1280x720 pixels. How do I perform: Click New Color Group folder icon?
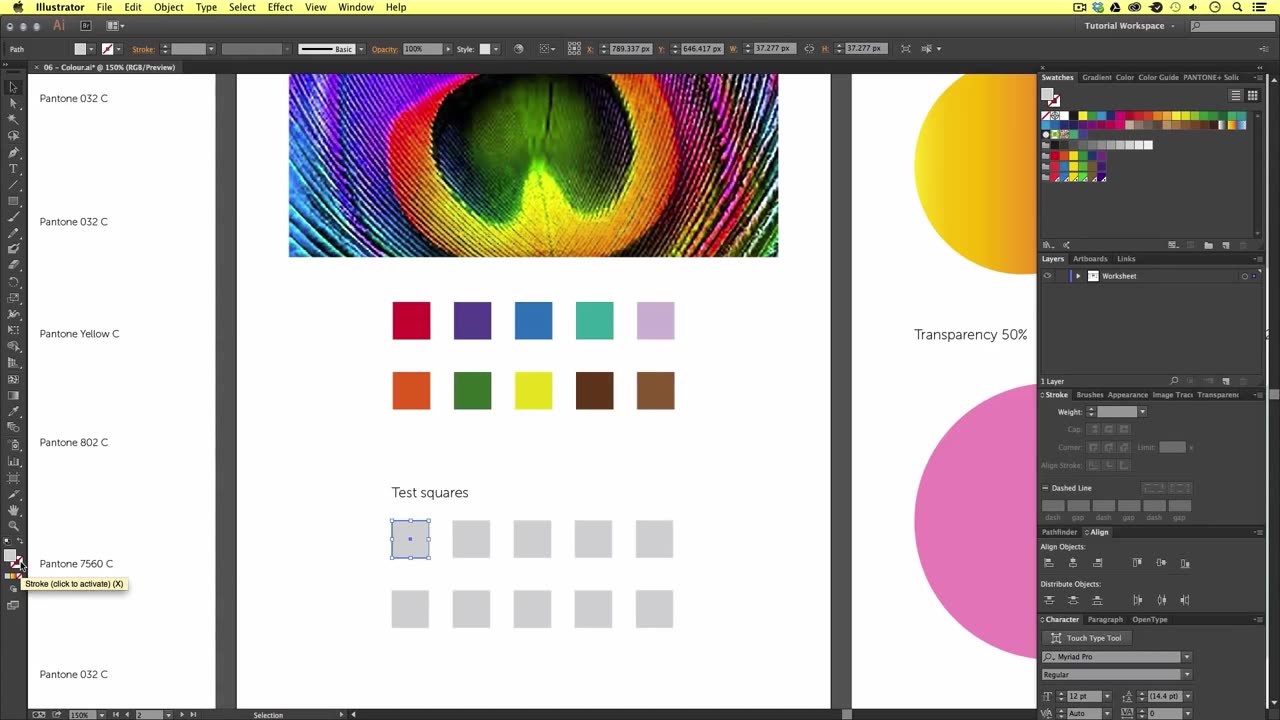(x=1208, y=245)
